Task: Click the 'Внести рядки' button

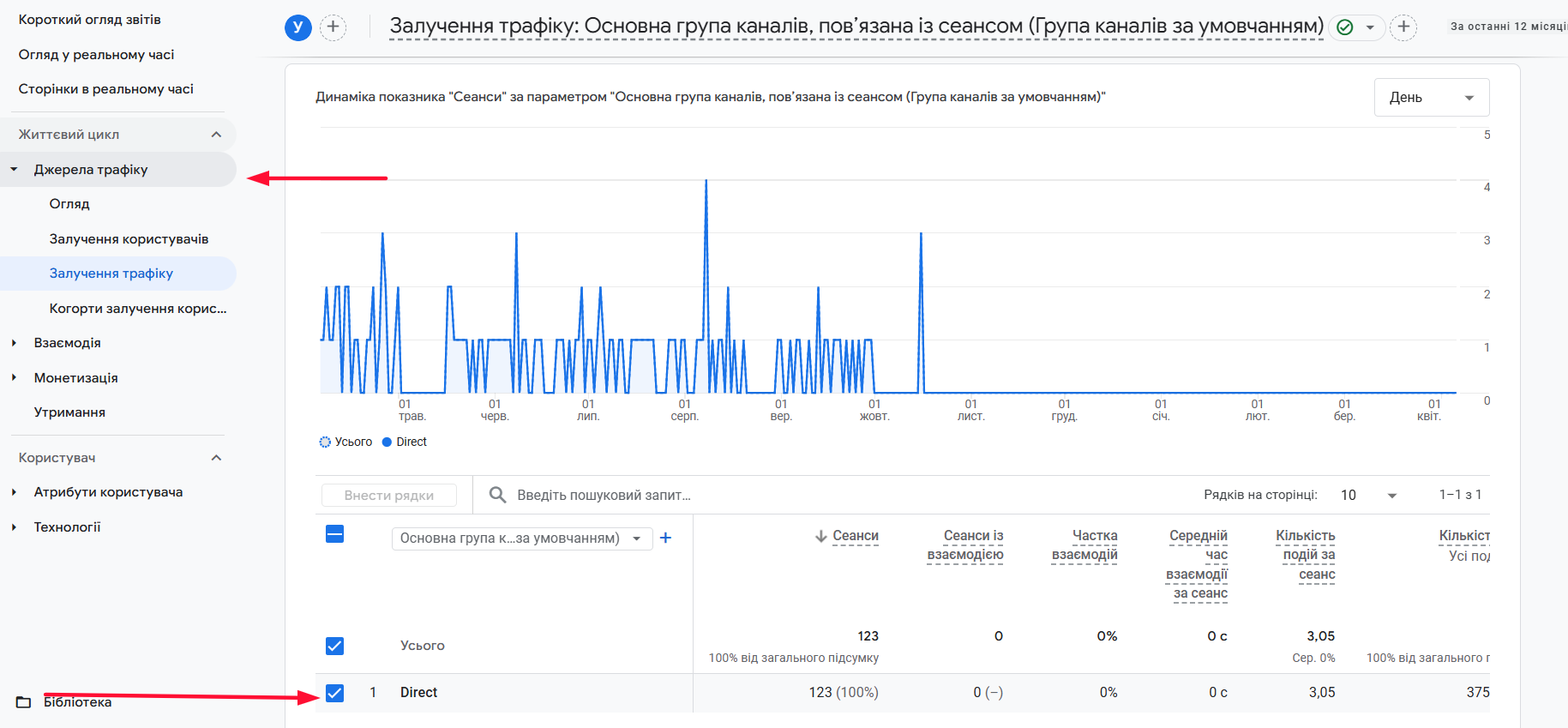Action: 389,496
